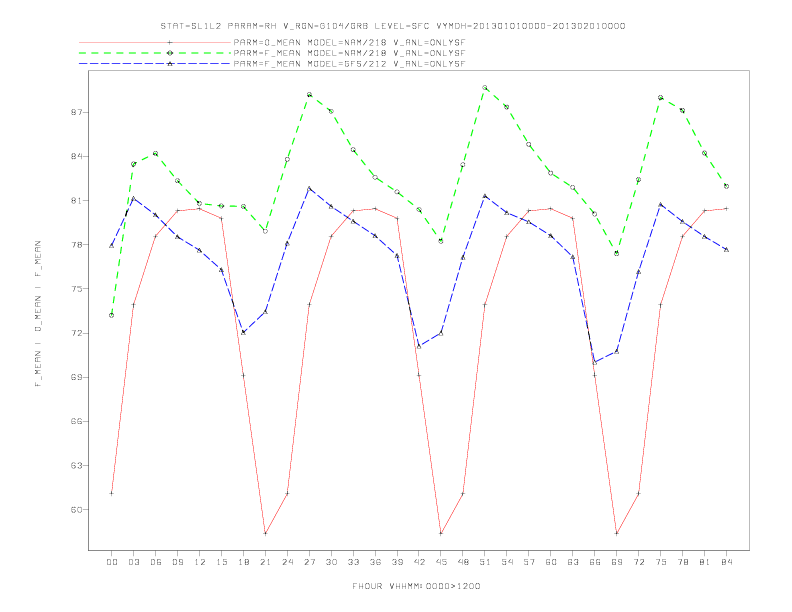Click the x-axis tick label 84

(727, 562)
